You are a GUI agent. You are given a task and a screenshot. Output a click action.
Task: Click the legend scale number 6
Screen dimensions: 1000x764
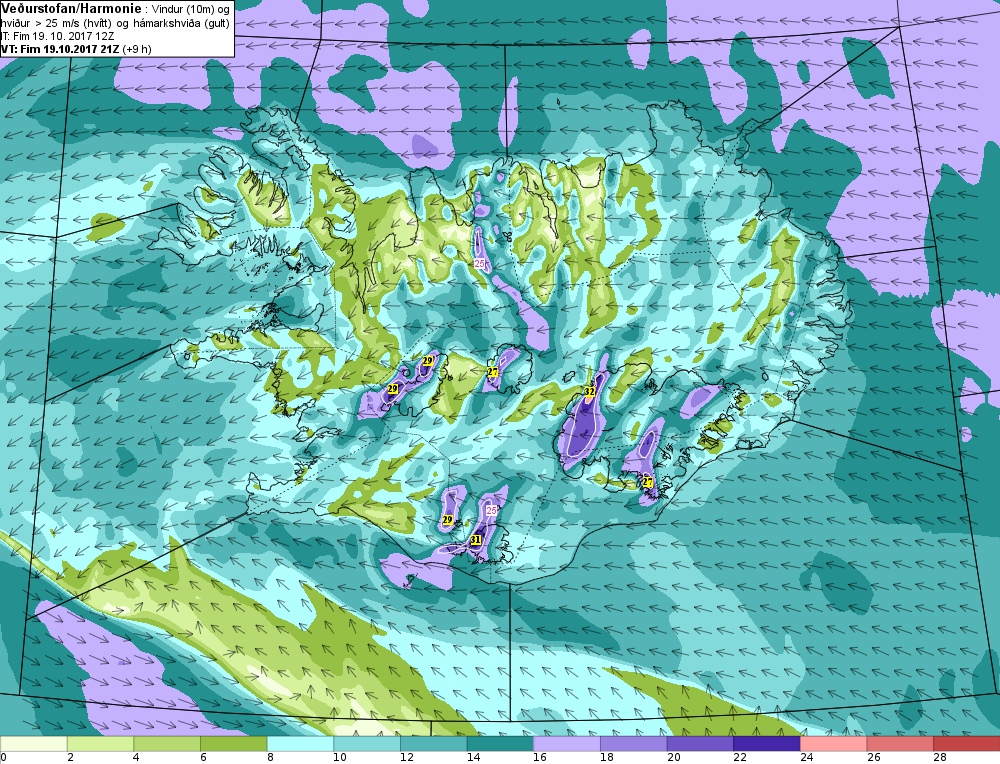tap(203, 758)
